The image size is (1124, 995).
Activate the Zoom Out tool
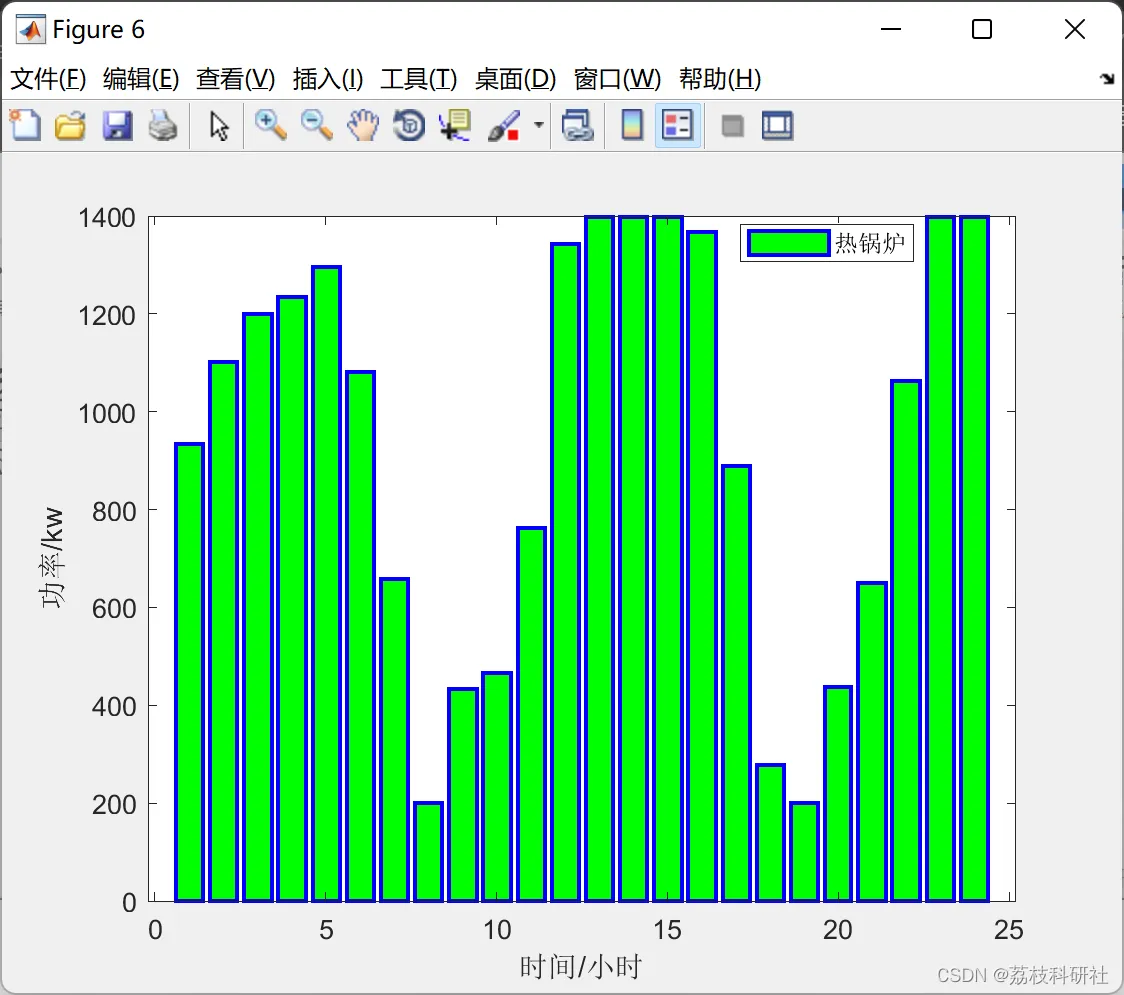point(316,125)
